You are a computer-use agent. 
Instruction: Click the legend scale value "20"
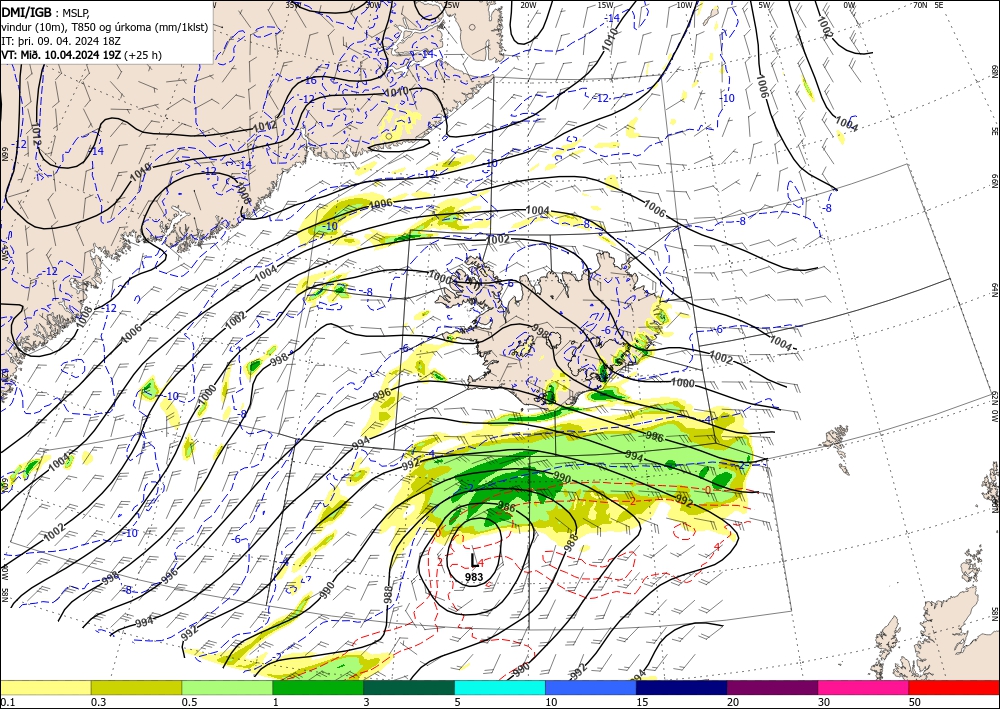[x=733, y=702]
